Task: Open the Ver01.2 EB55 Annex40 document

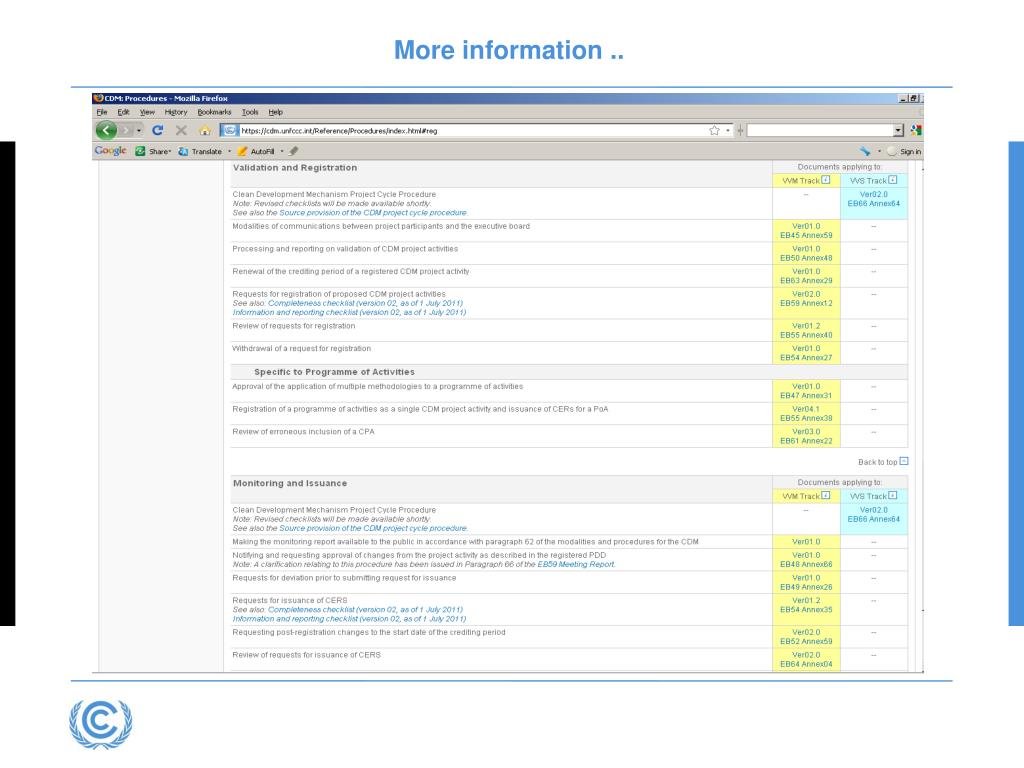Action: pos(806,330)
